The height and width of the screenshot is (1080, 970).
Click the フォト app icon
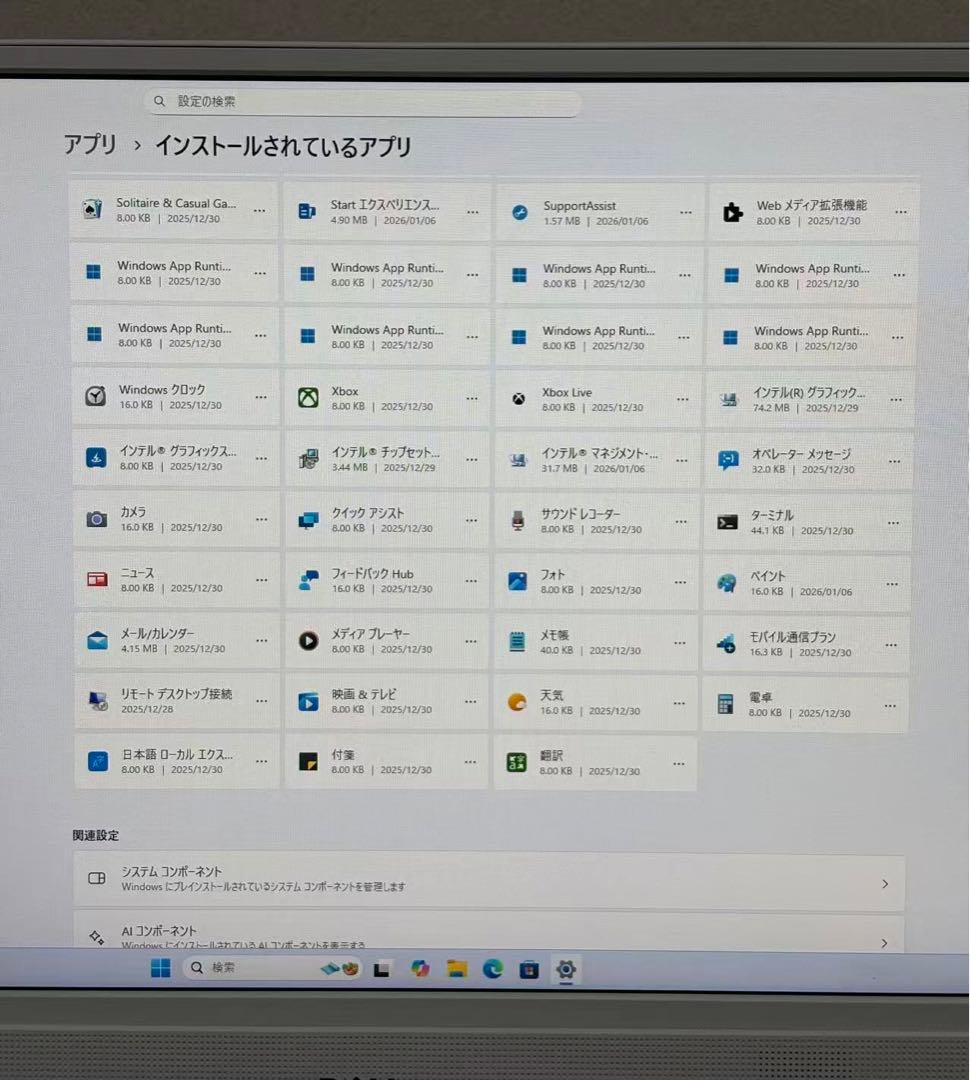point(518,581)
